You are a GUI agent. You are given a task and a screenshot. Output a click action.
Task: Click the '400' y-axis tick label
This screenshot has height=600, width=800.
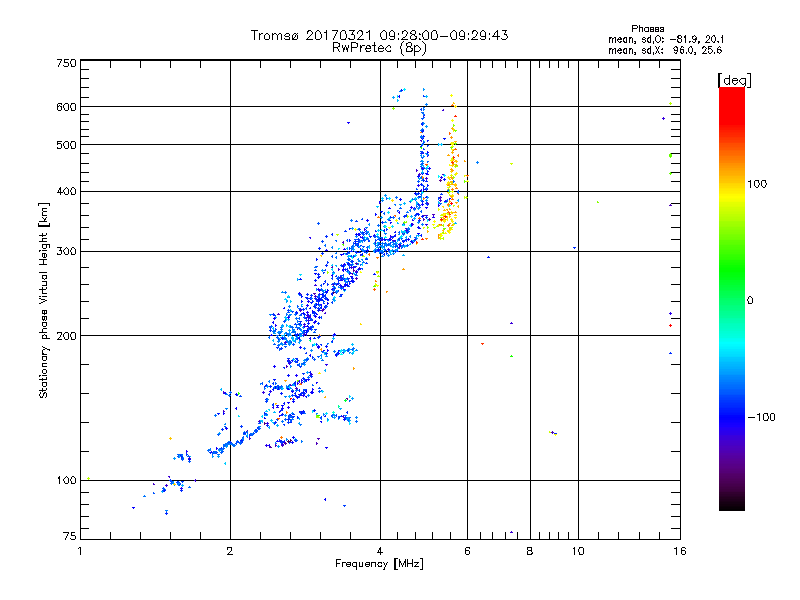coord(66,191)
